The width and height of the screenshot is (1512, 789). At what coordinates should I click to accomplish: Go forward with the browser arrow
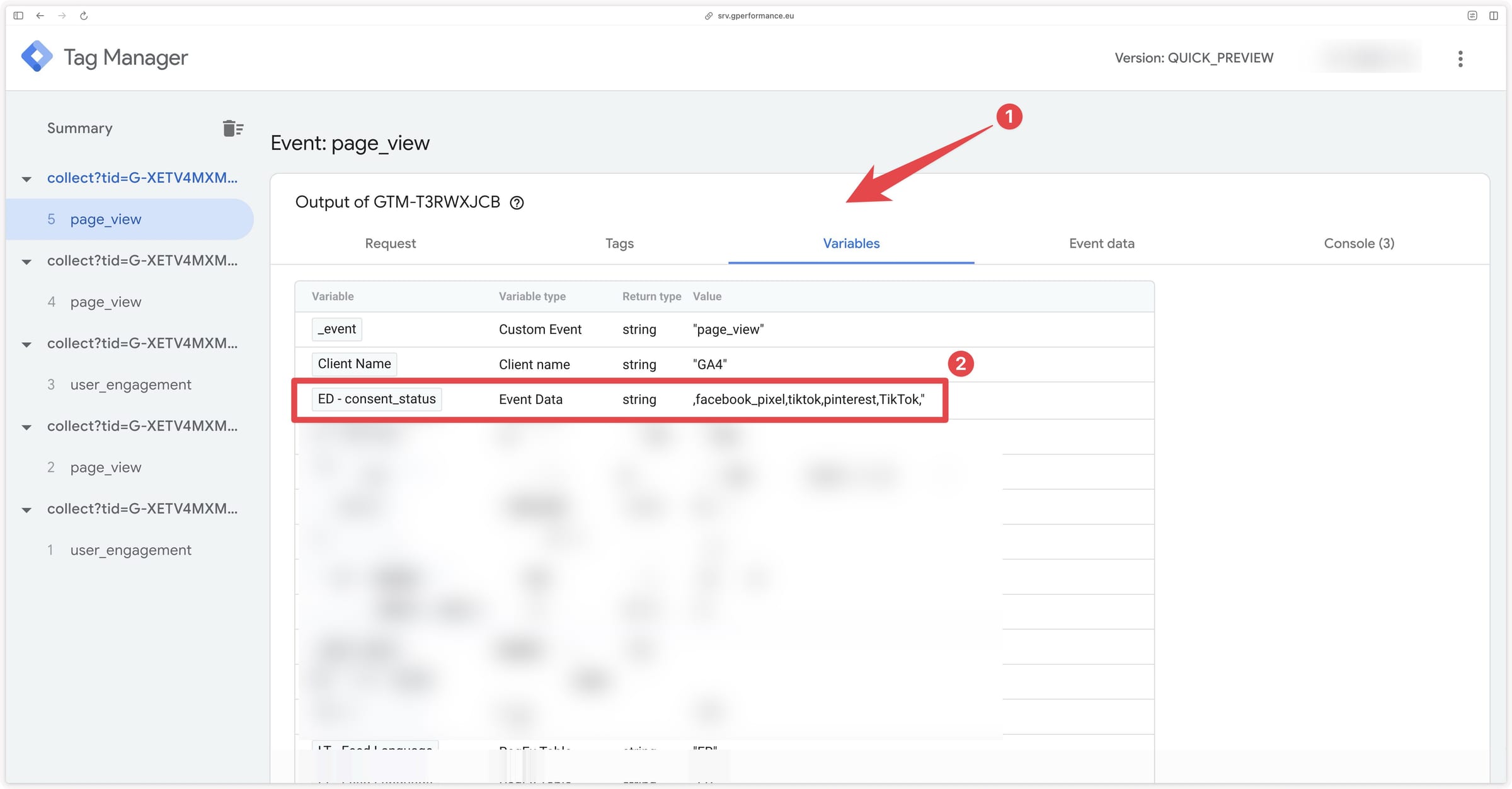(x=62, y=16)
